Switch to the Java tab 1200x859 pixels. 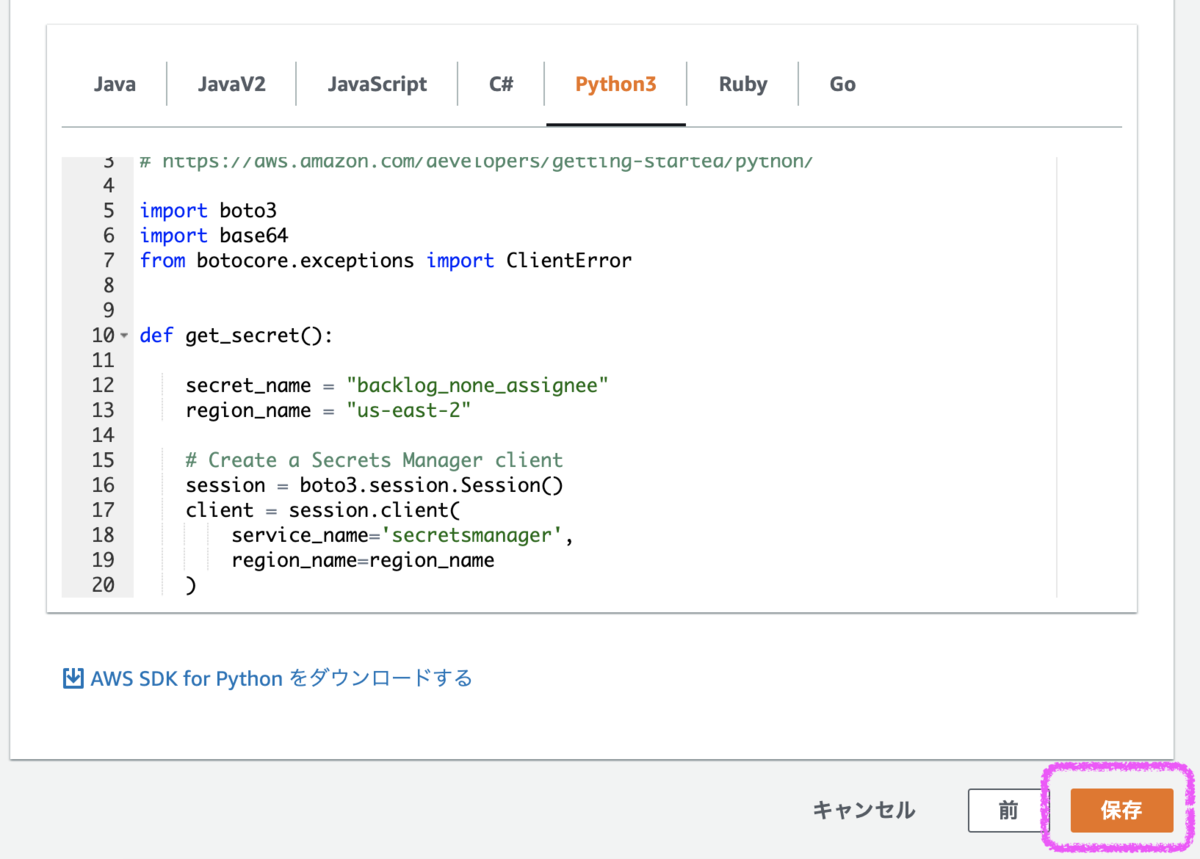[x=115, y=84]
